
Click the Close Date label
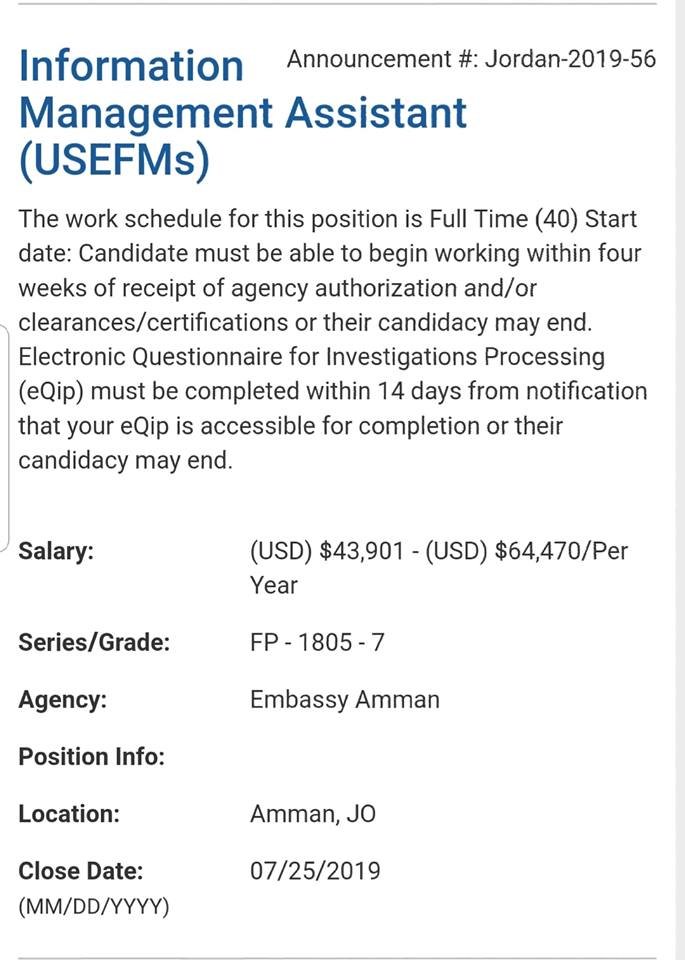(x=81, y=870)
